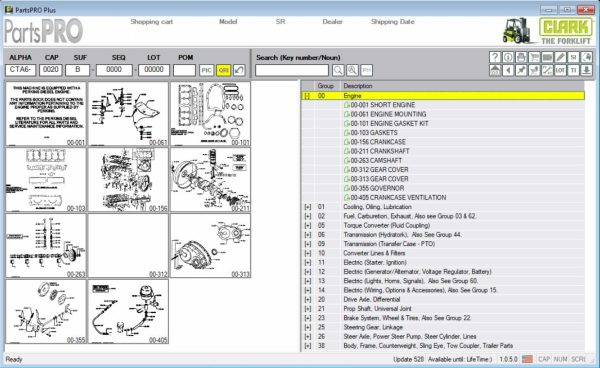Print using the printer toolbar icon
The height and width of the screenshot is (368, 600).
pyautogui.click(x=521, y=57)
